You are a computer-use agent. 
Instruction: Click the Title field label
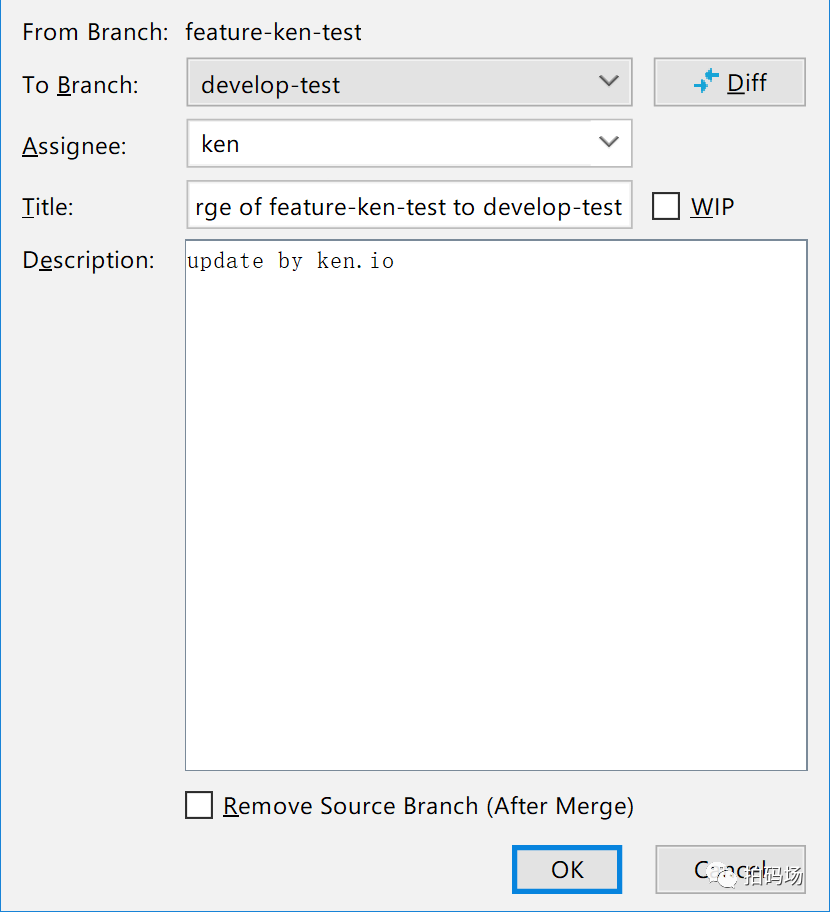(x=48, y=206)
